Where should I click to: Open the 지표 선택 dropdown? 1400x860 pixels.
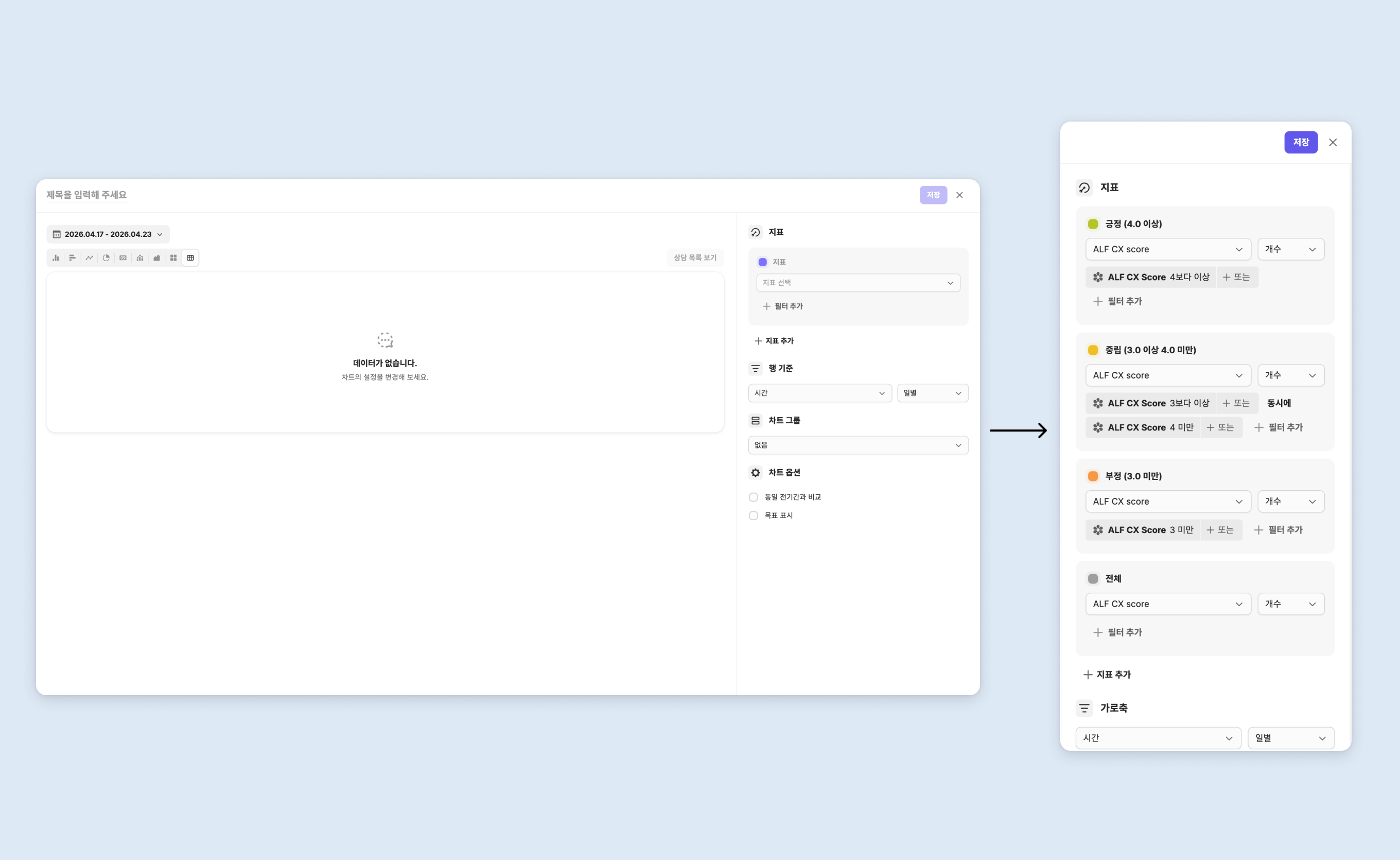tap(857, 283)
